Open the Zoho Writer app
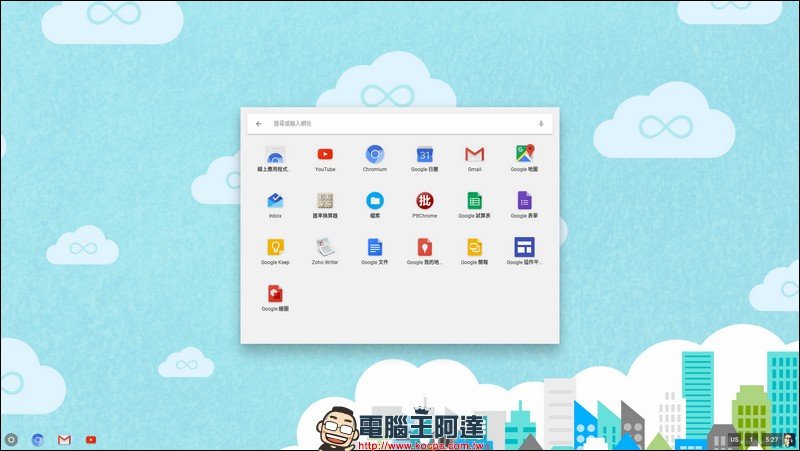 325,247
